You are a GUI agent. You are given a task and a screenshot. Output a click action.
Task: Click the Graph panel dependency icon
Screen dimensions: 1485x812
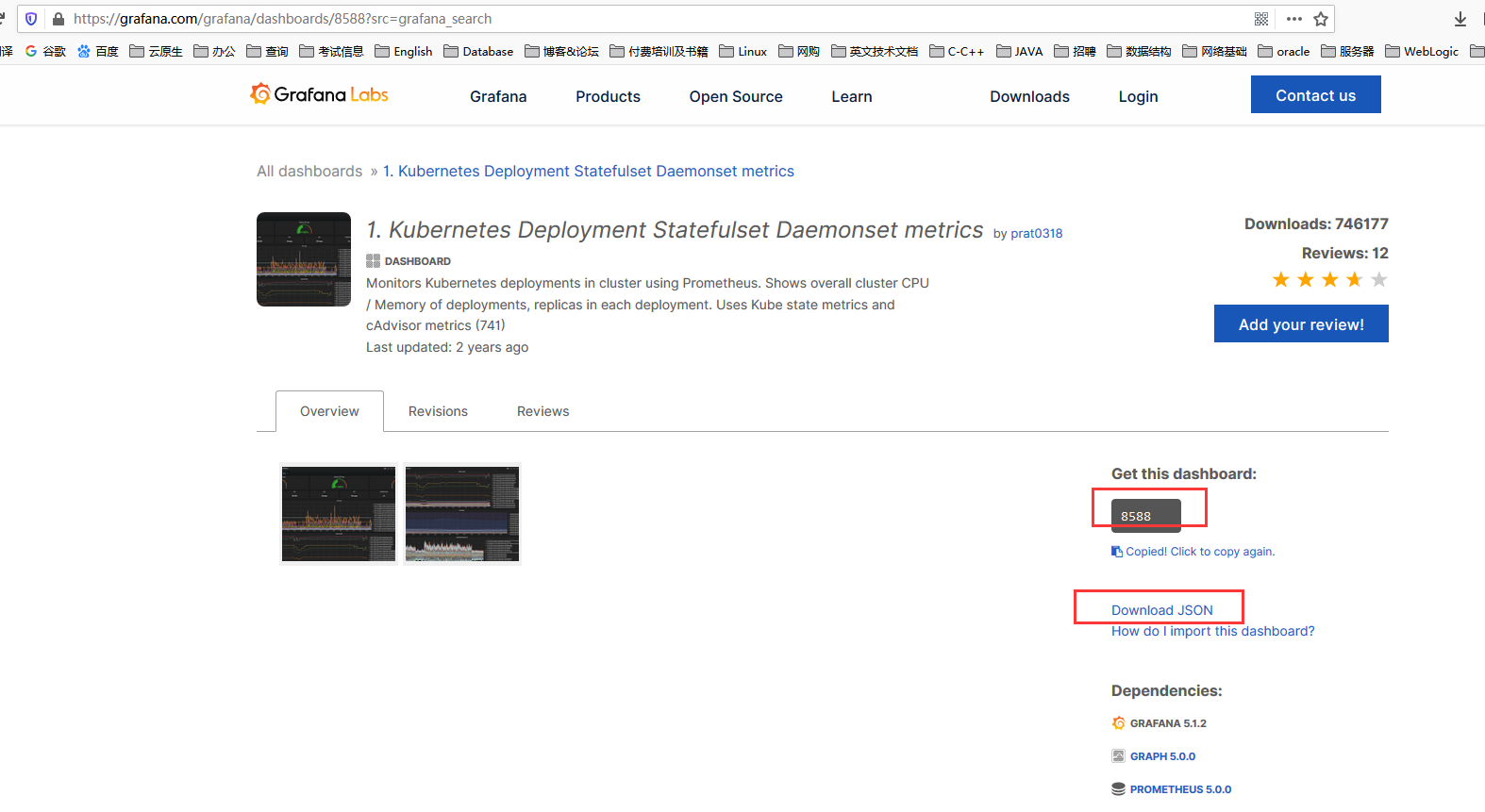[1118, 756]
